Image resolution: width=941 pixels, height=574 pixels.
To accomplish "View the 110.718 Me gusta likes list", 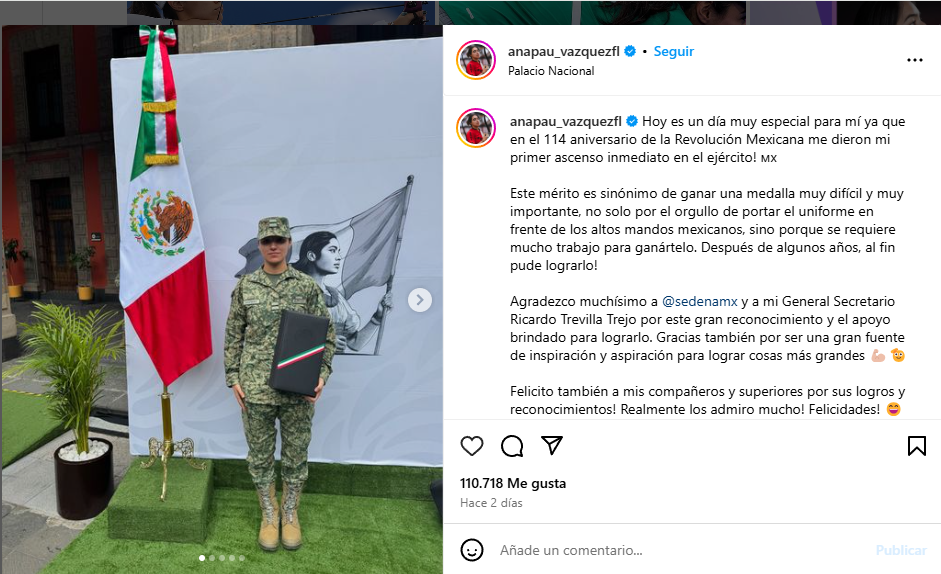I will [513, 483].
